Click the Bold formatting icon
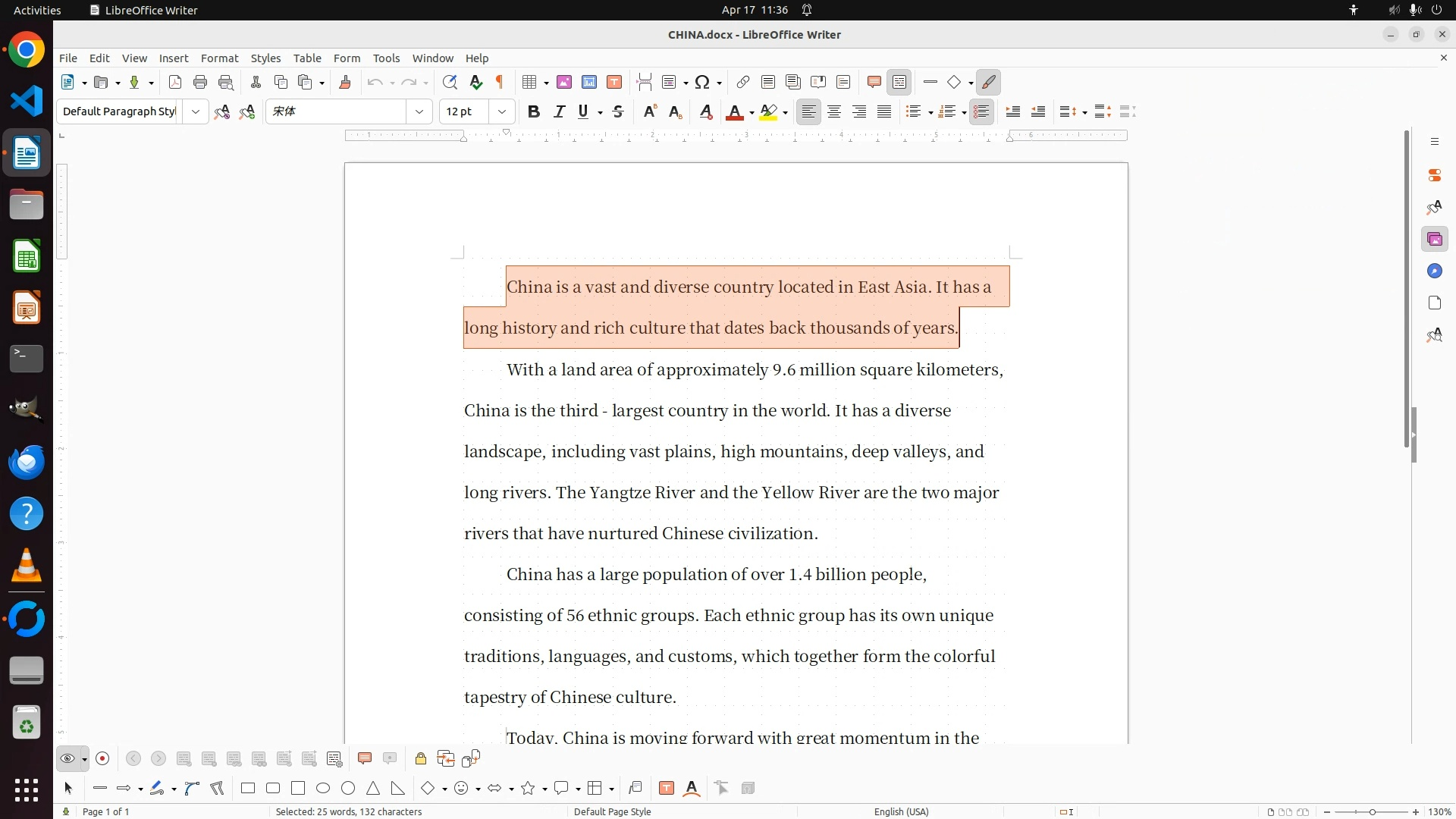Screen dimensions: 1456x819 tap(534, 111)
